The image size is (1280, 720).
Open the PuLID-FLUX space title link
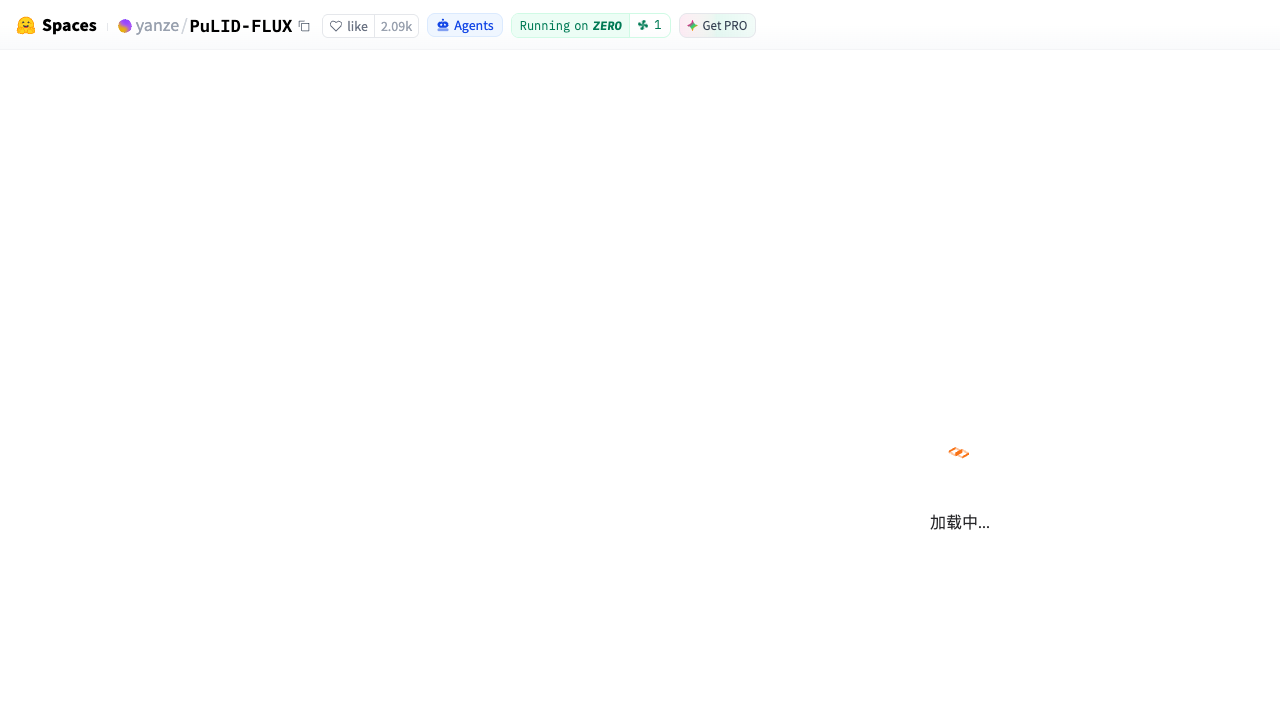tap(241, 26)
